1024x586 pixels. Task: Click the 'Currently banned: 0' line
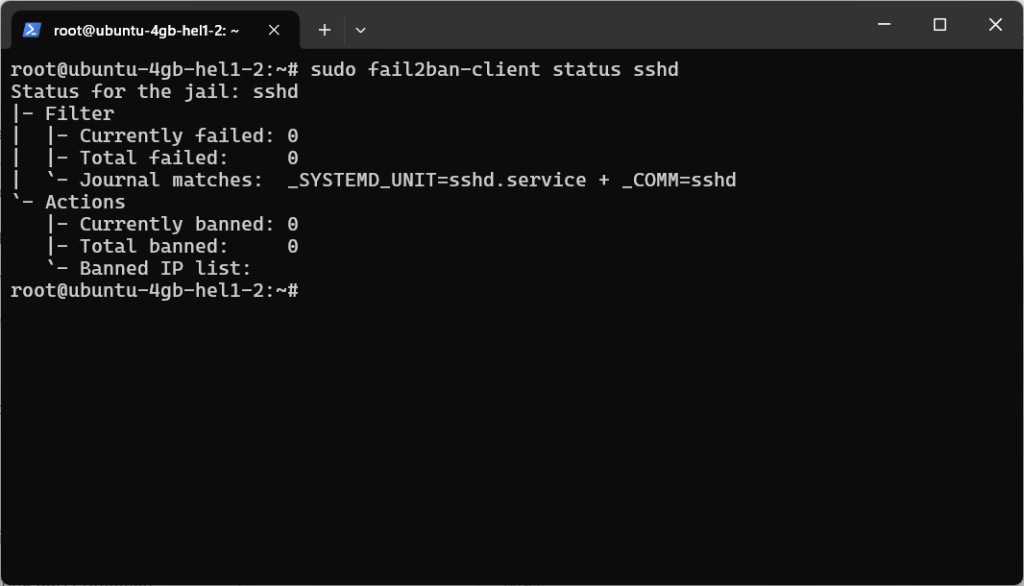click(x=188, y=224)
